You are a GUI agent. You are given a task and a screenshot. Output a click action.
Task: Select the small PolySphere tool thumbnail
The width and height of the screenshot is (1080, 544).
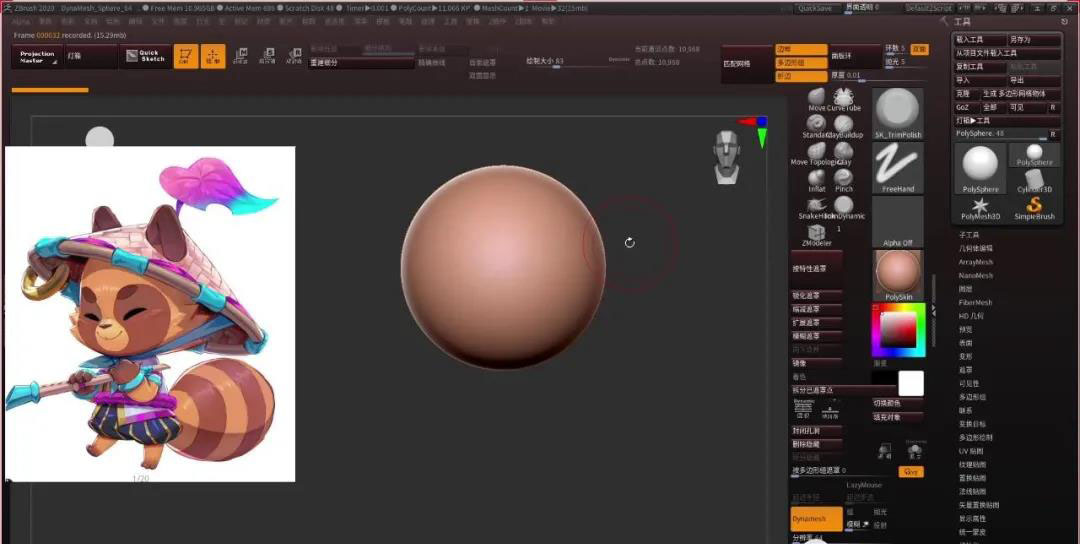point(1035,155)
